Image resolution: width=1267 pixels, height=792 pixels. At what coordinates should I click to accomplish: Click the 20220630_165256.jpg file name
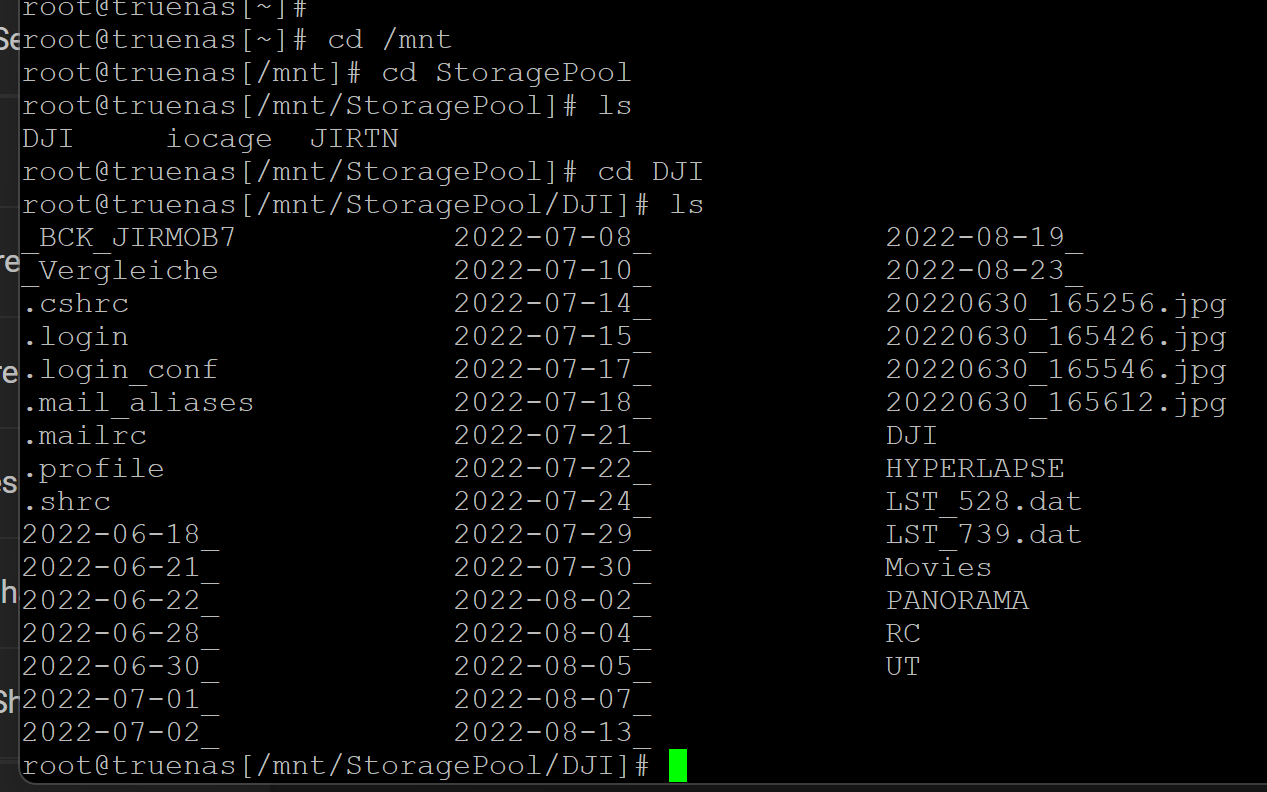click(1056, 304)
